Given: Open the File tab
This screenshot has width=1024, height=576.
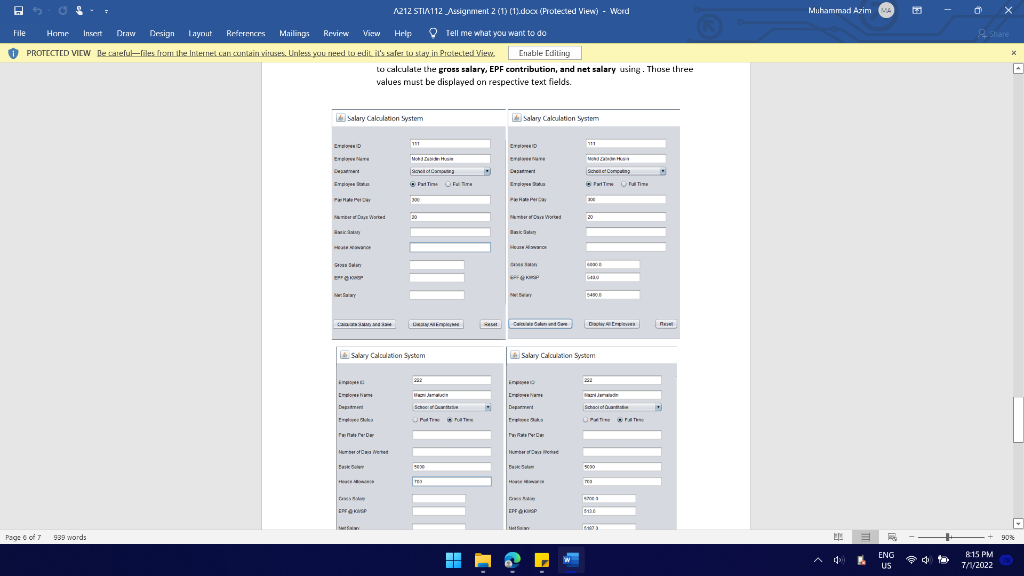Looking at the screenshot, I should point(20,33).
